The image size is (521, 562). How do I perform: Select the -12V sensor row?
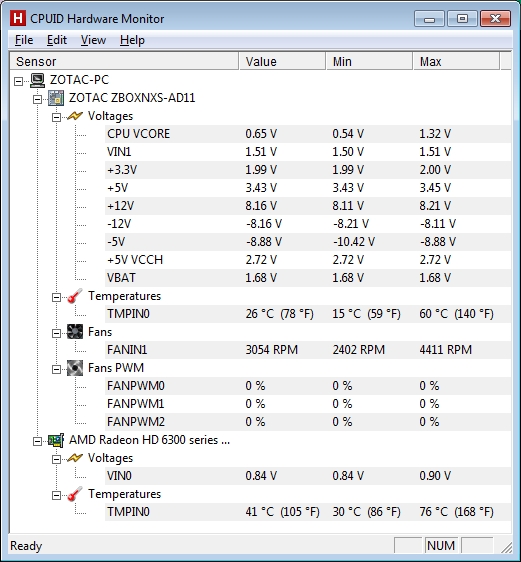(308, 224)
